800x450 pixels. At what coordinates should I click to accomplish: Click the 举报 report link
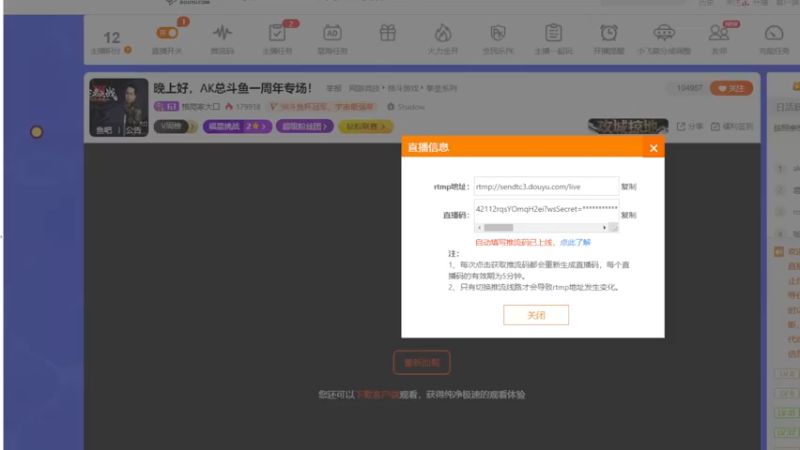334,88
